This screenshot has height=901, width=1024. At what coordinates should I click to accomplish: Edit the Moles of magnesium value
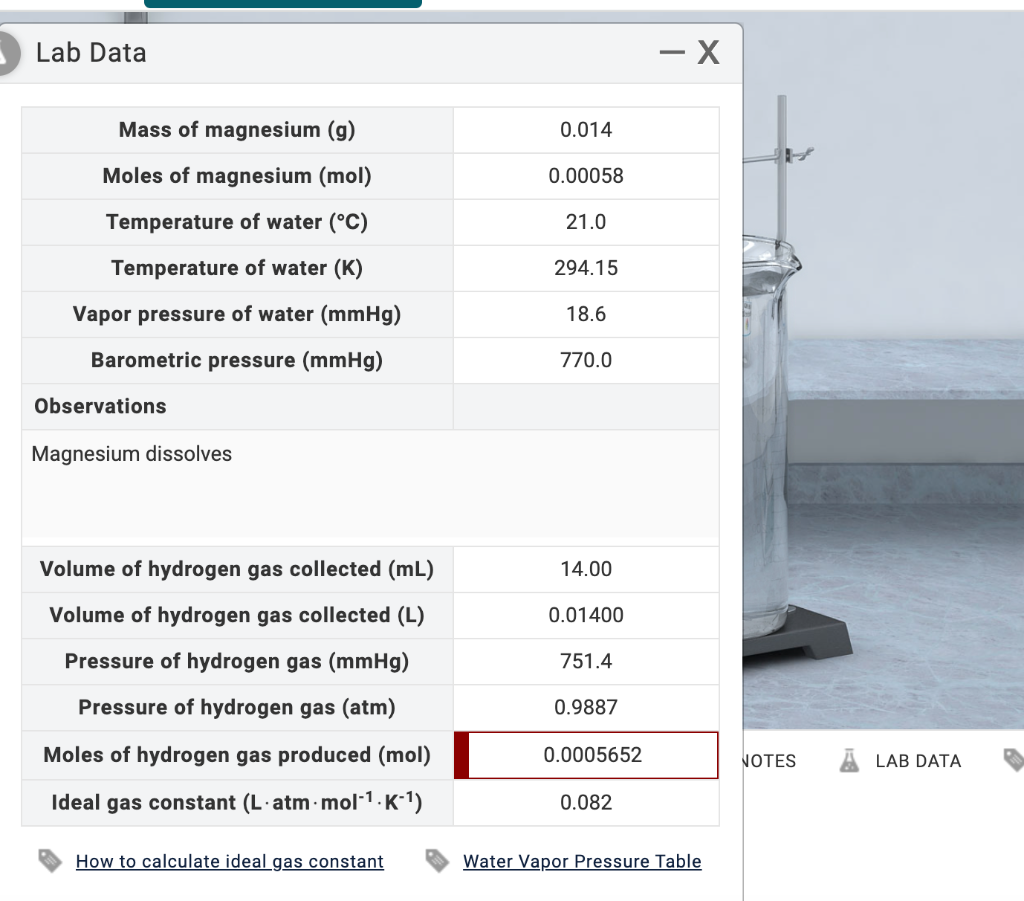[586, 175]
